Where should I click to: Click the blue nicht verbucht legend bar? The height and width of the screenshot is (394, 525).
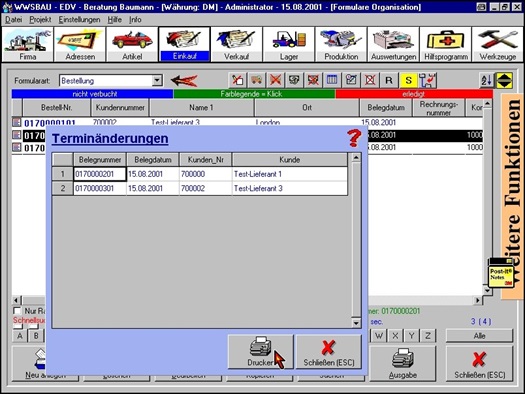click(x=92, y=94)
